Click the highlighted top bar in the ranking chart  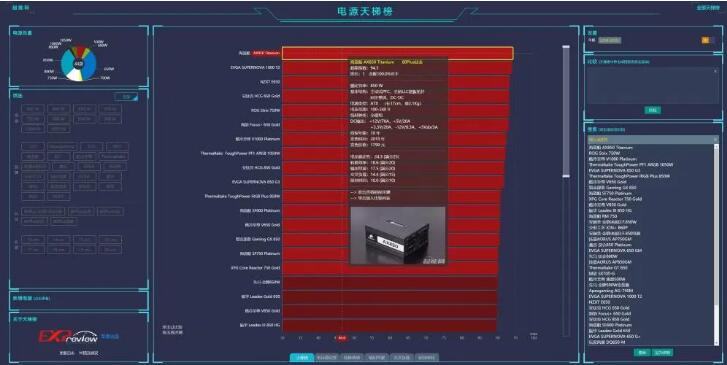coord(398,53)
